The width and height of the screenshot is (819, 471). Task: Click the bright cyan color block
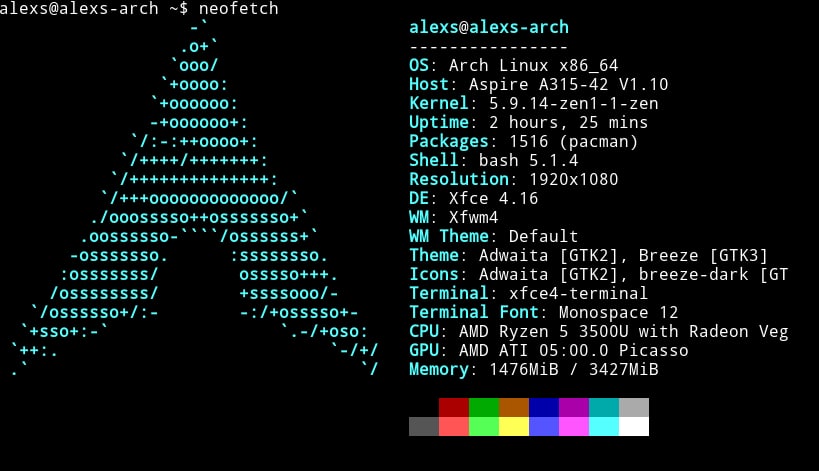coord(604,426)
